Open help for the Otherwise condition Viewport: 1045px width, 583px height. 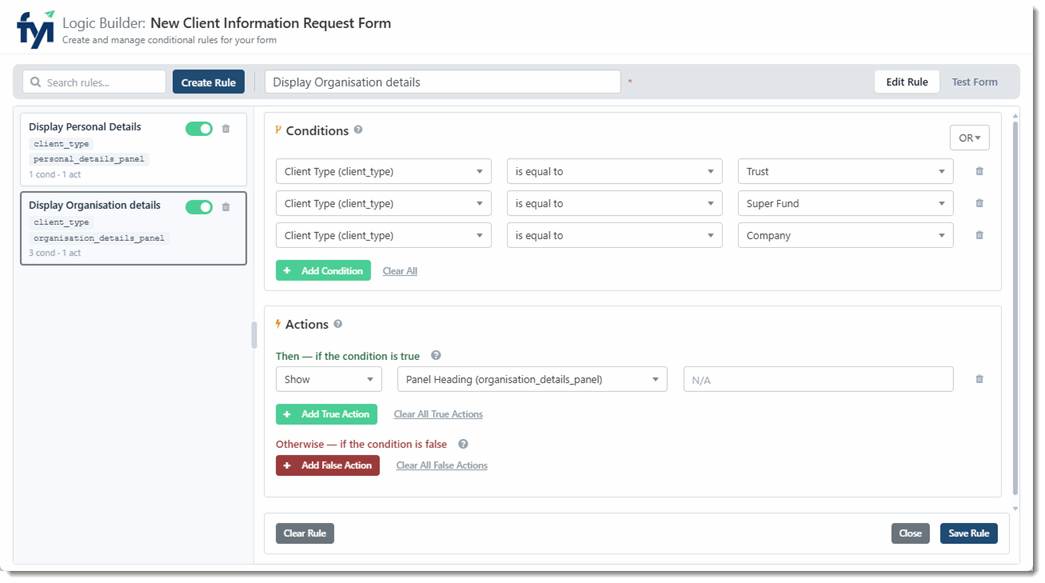tap(463, 444)
